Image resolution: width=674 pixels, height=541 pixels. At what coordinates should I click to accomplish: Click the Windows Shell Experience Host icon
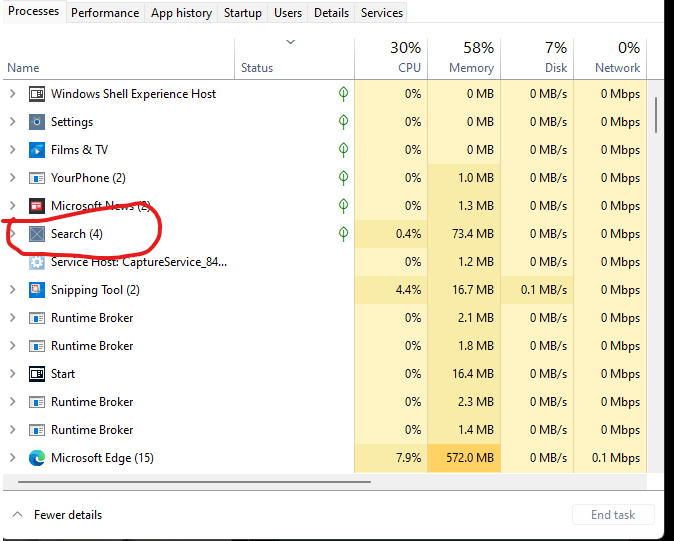point(37,94)
